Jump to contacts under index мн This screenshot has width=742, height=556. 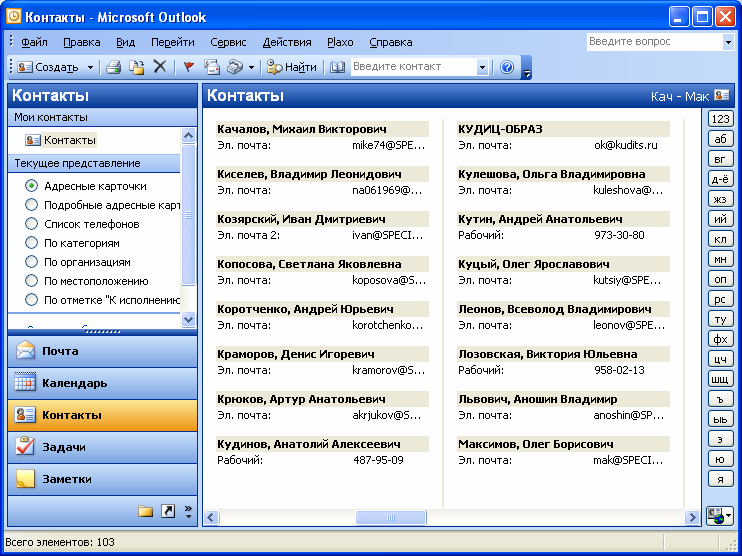pos(720,259)
